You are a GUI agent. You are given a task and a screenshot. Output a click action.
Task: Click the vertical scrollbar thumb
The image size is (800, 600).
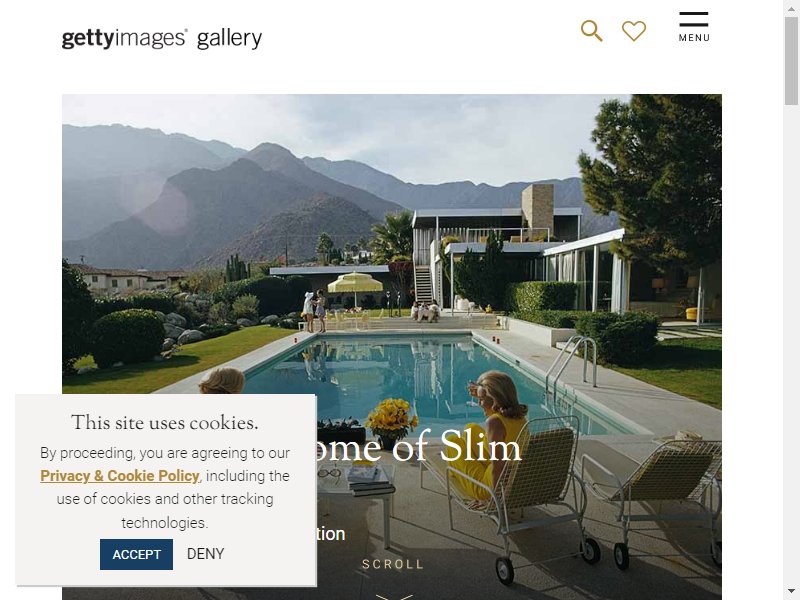[791, 61]
